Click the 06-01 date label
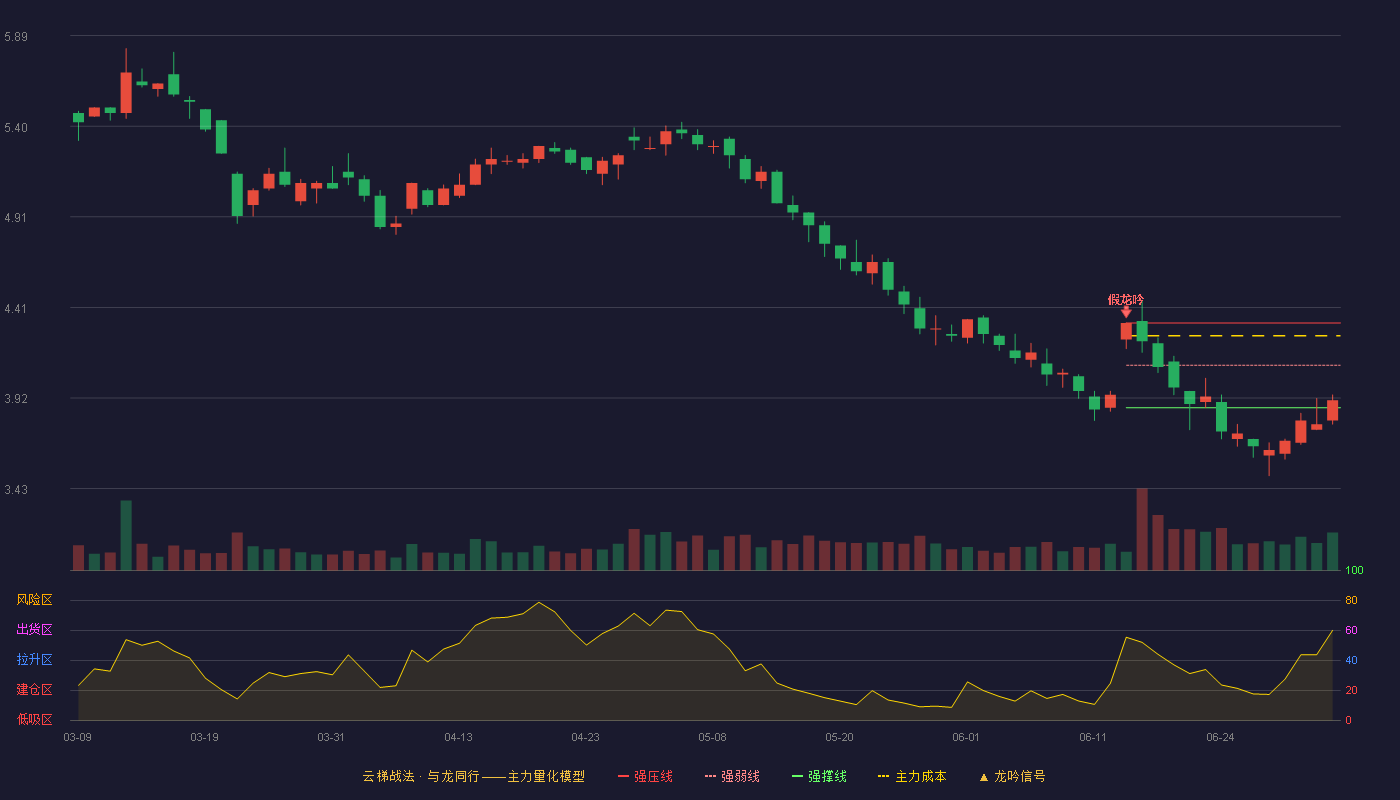The image size is (1400, 800). pos(966,737)
